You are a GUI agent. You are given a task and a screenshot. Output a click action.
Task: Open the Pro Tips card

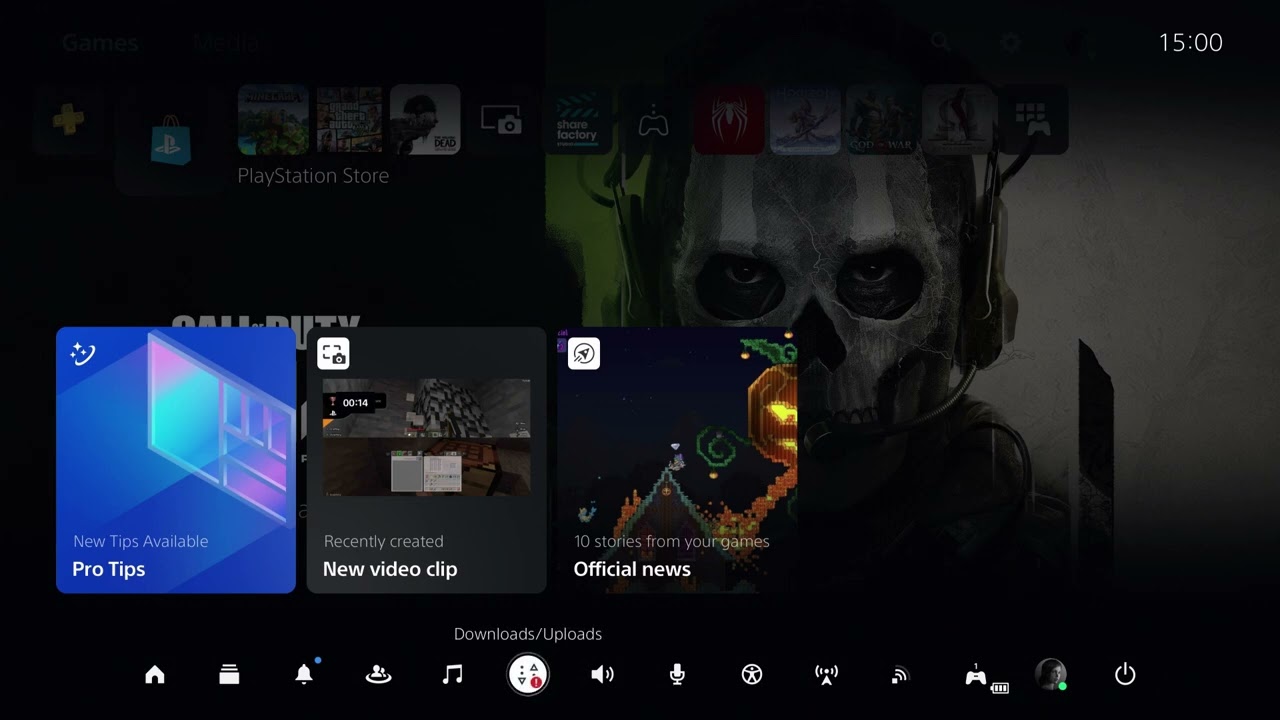(176, 460)
